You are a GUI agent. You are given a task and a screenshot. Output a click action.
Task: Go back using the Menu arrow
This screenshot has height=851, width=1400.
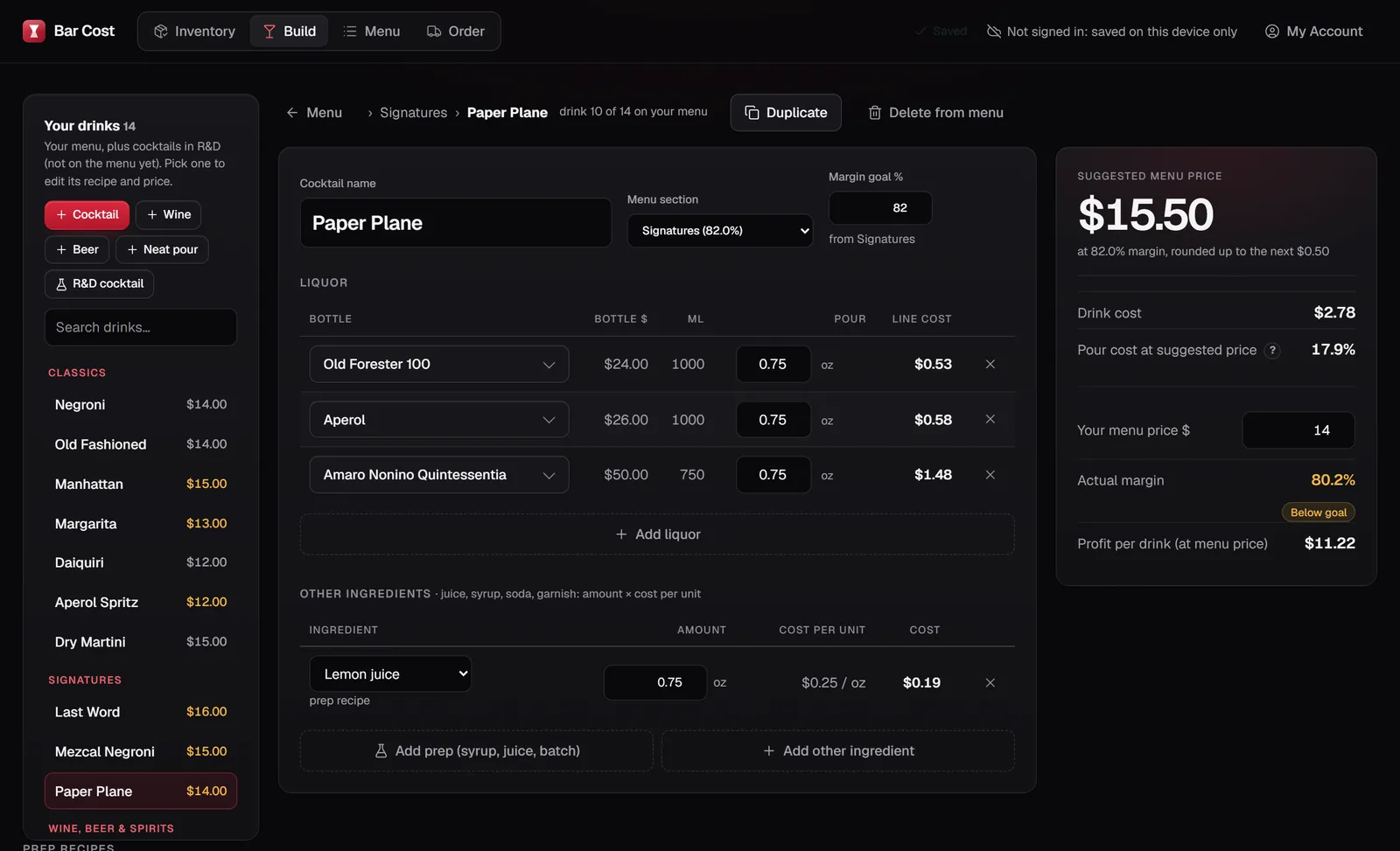(314, 113)
